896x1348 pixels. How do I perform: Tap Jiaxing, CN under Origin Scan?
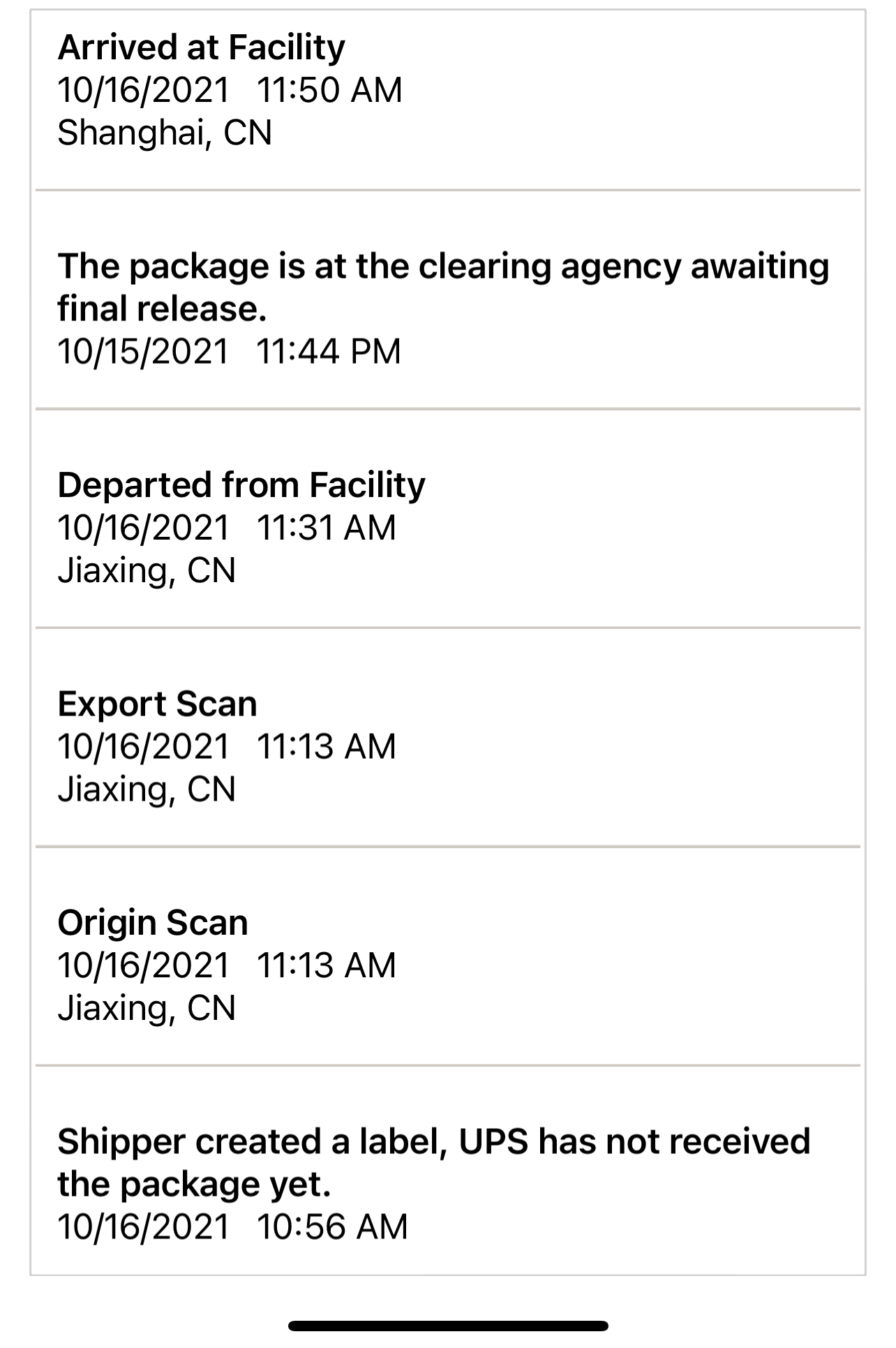(147, 1008)
